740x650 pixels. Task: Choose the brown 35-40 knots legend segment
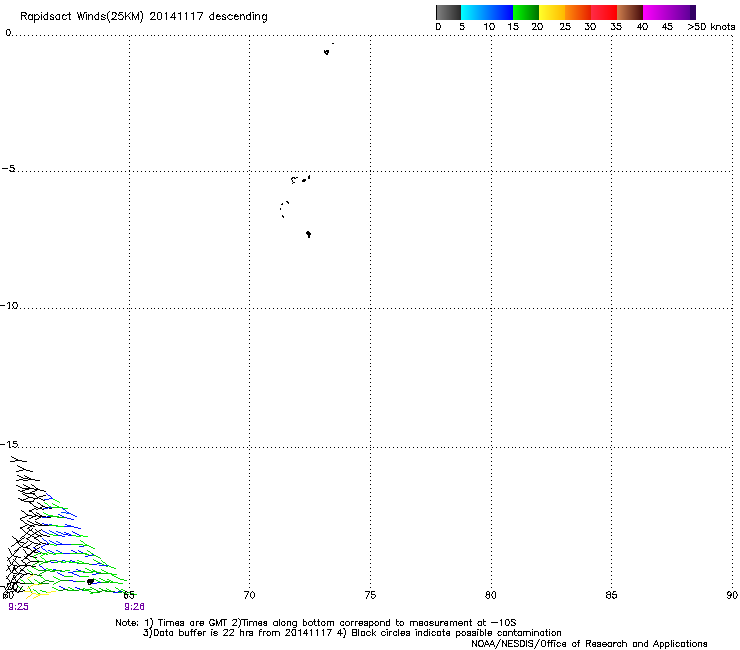point(630,12)
